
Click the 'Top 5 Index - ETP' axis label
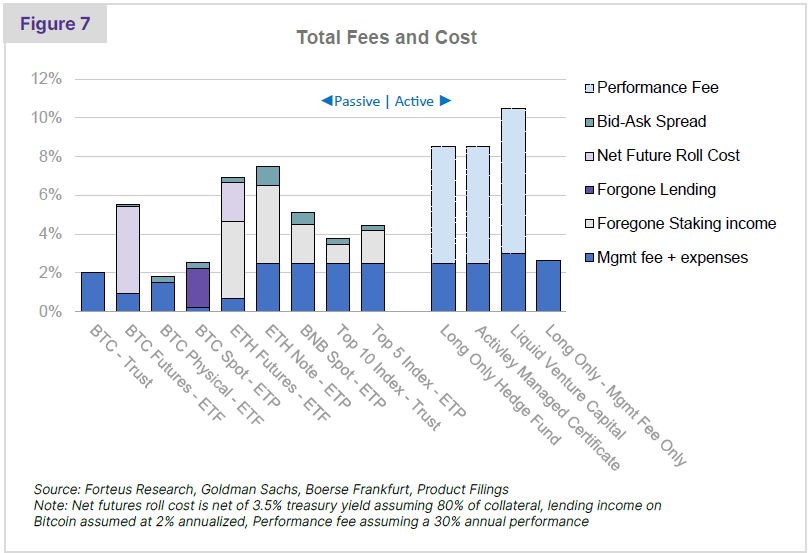[418, 371]
